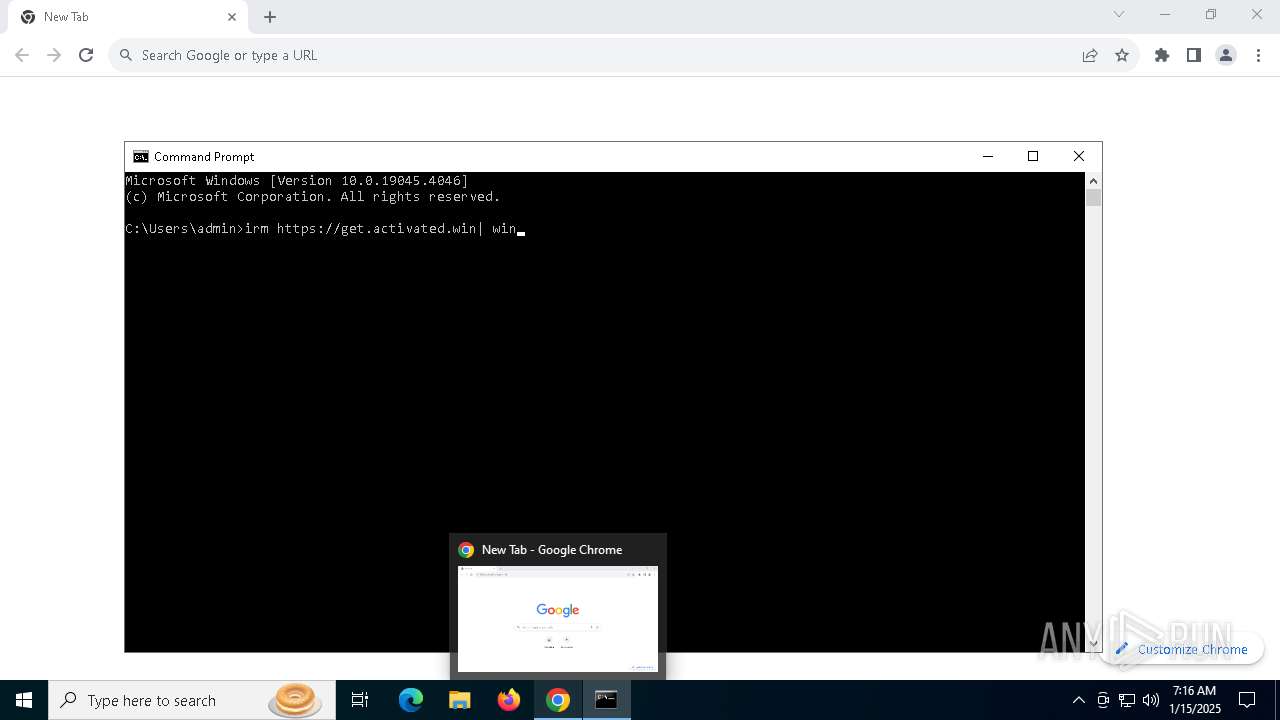Launch Firefox from taskbar
The width and height of the screenshot is (1280, 720).
pos(509,700)
